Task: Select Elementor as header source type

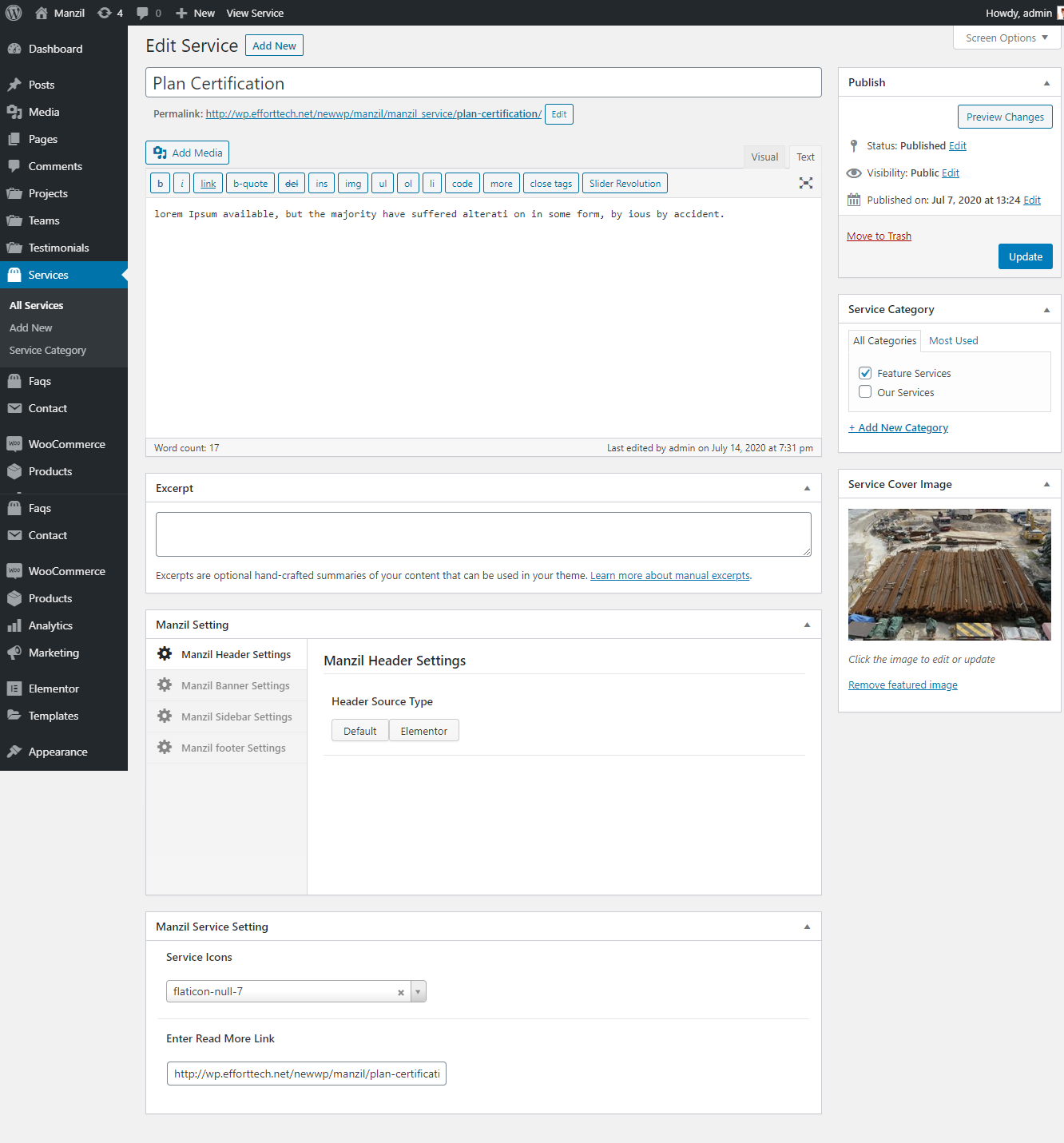Action: (x=423, y=731)
